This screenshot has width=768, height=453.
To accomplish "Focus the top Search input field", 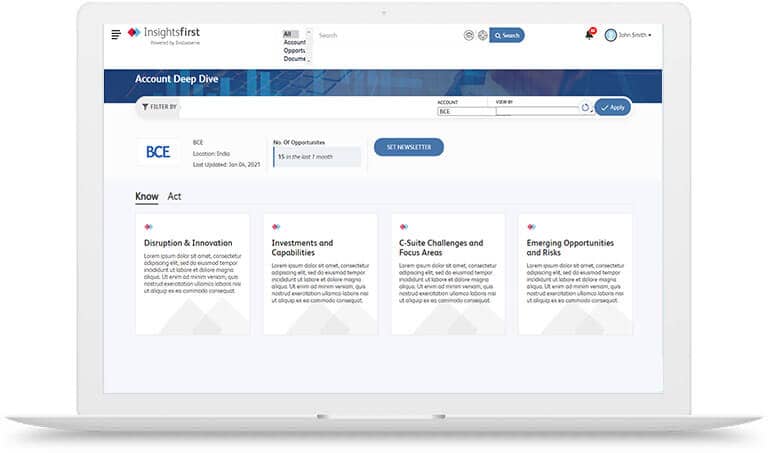I will coord(387,35).
